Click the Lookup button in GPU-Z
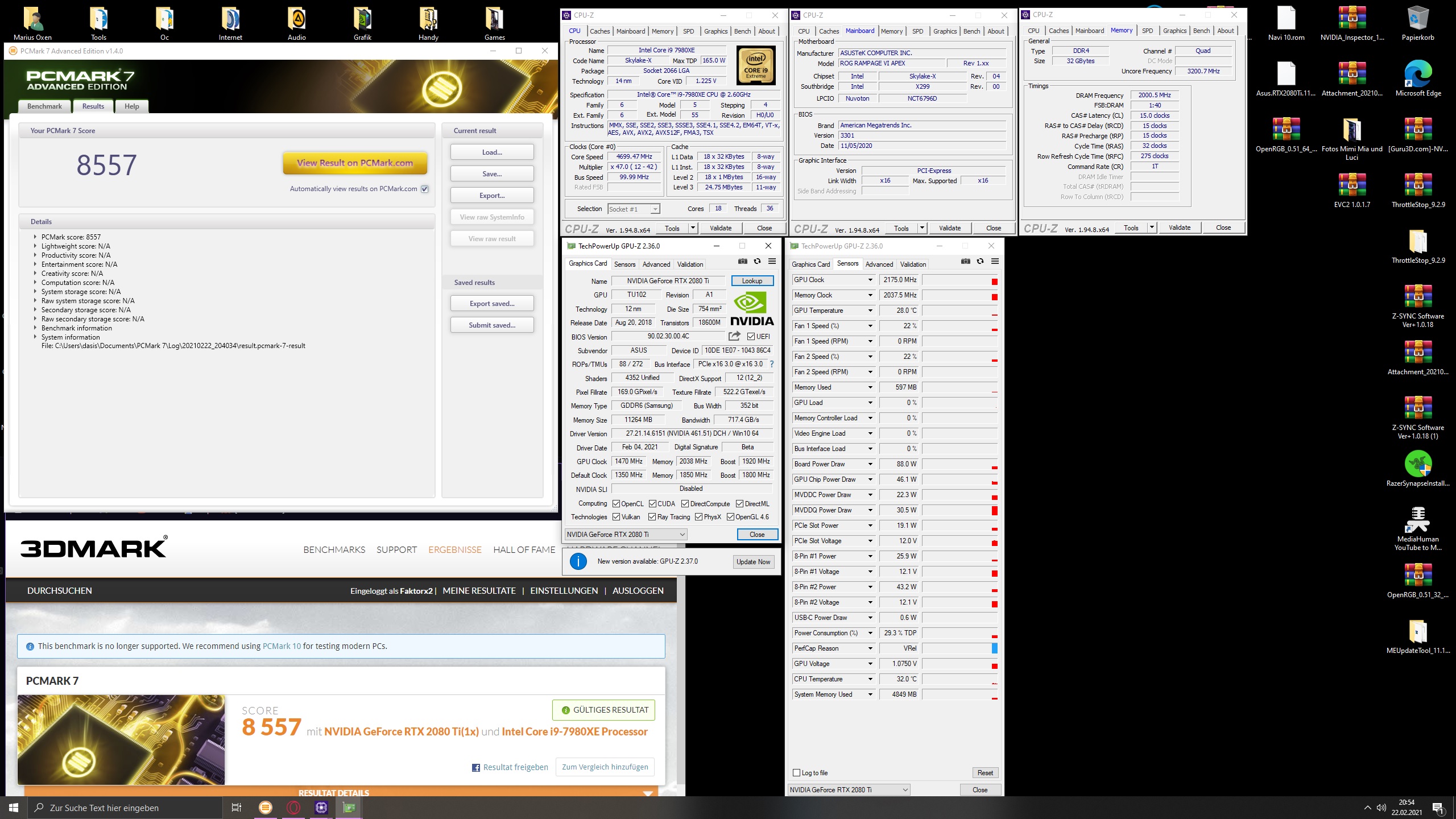 [x=752, y=281]
